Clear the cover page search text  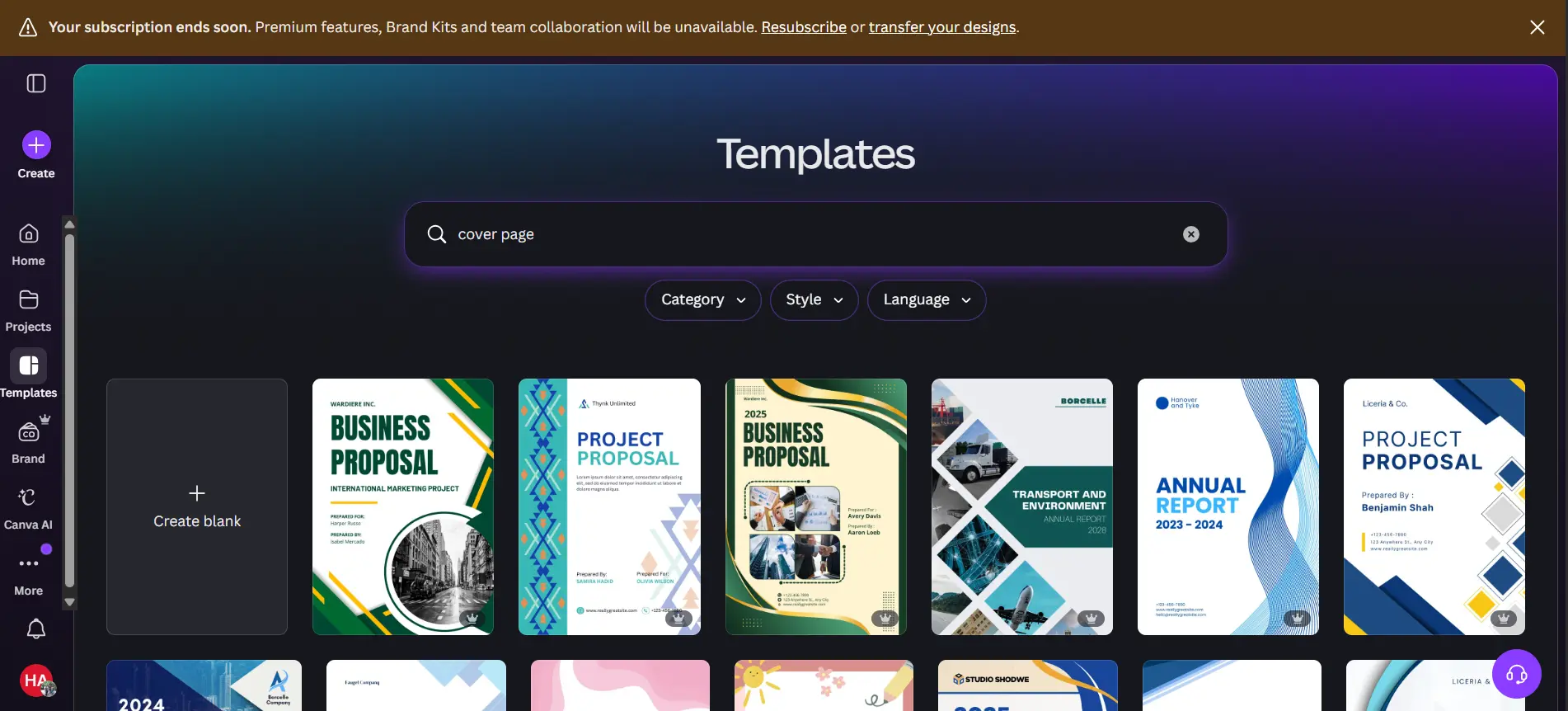coord(1191,234)
